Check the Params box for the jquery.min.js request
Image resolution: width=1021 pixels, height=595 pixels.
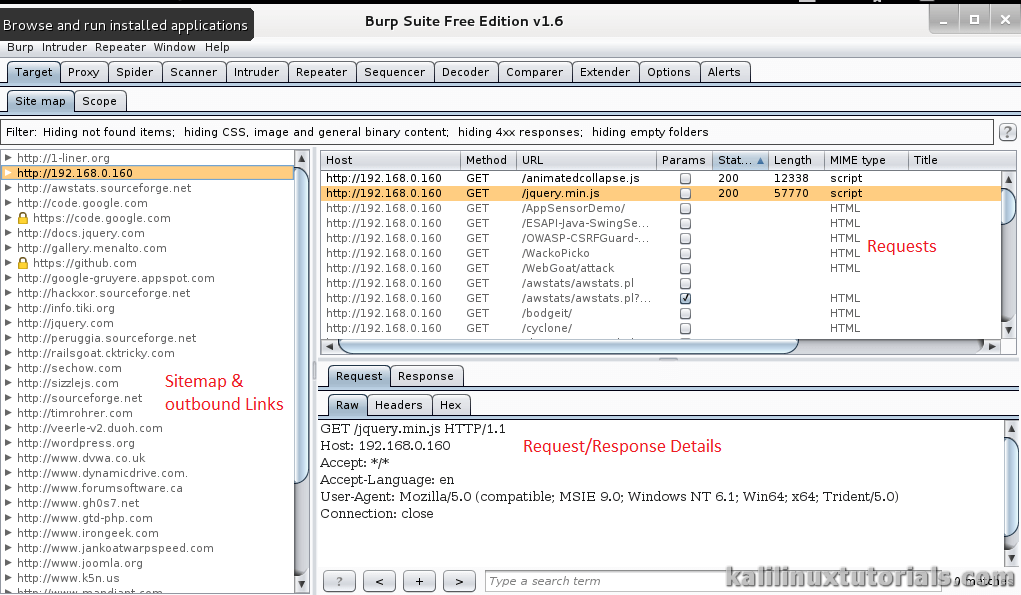point(685,193)
